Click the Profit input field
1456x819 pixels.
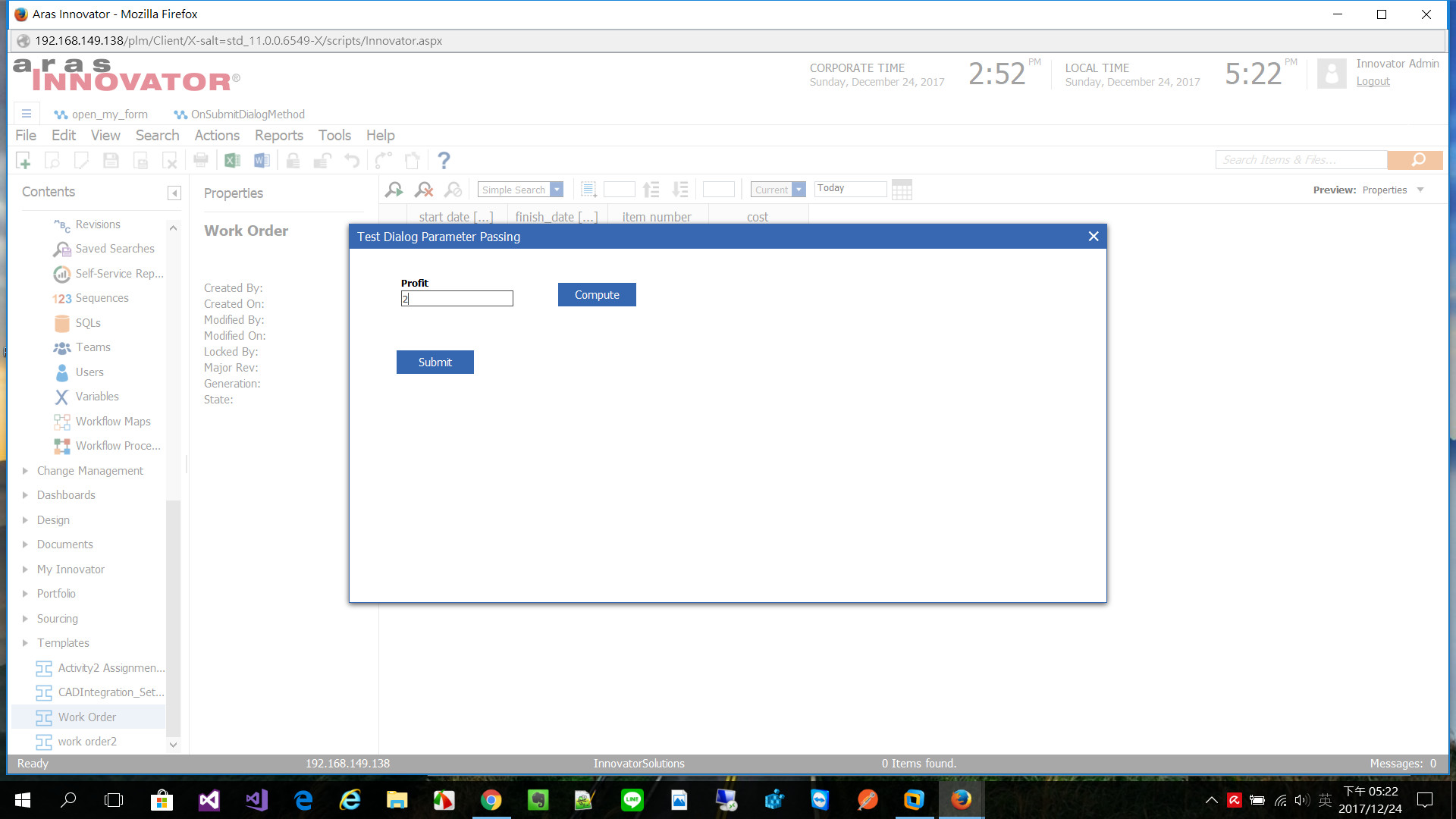457,299
